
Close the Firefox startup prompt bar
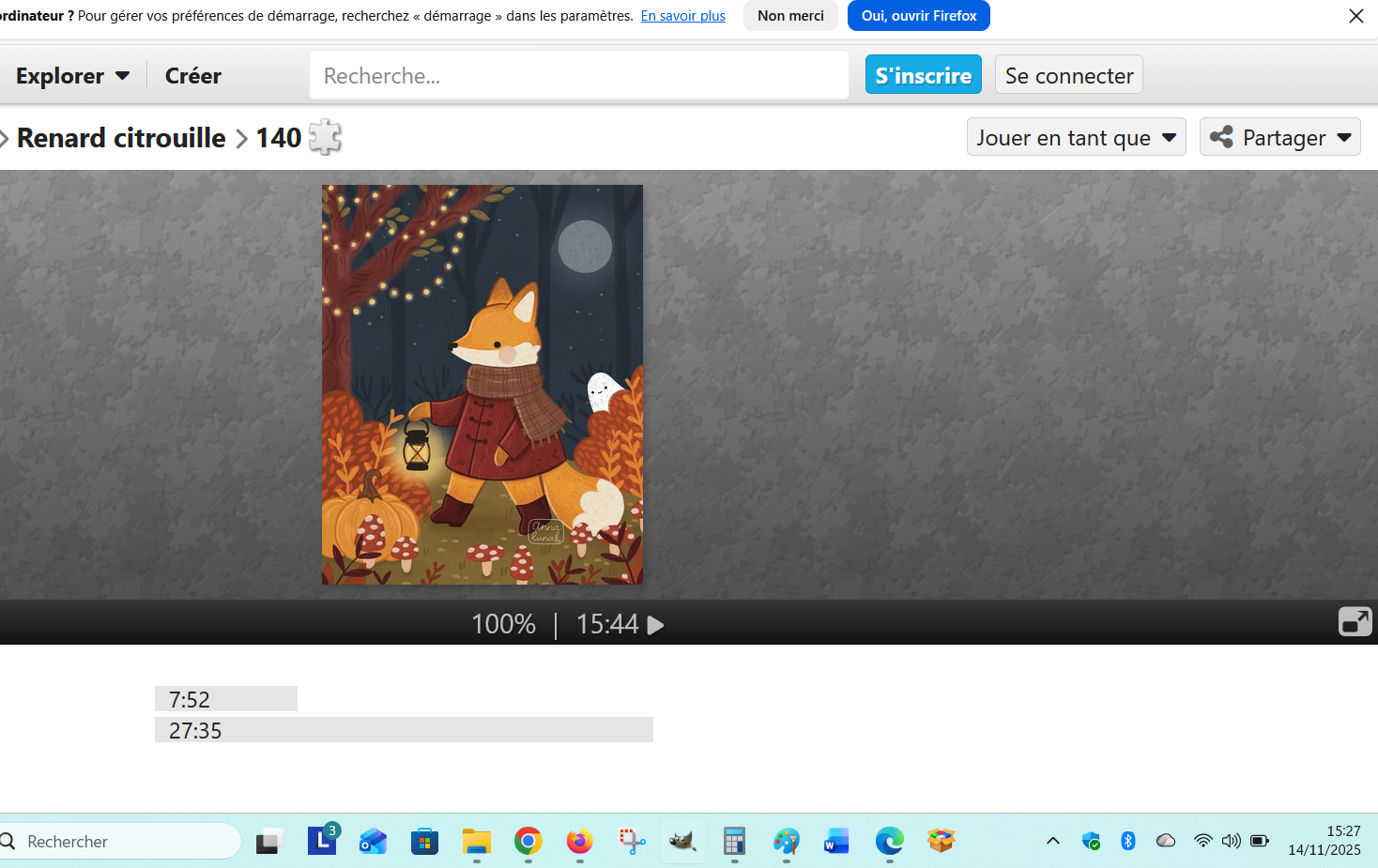pyautogui.click(x=1355, y=16)
